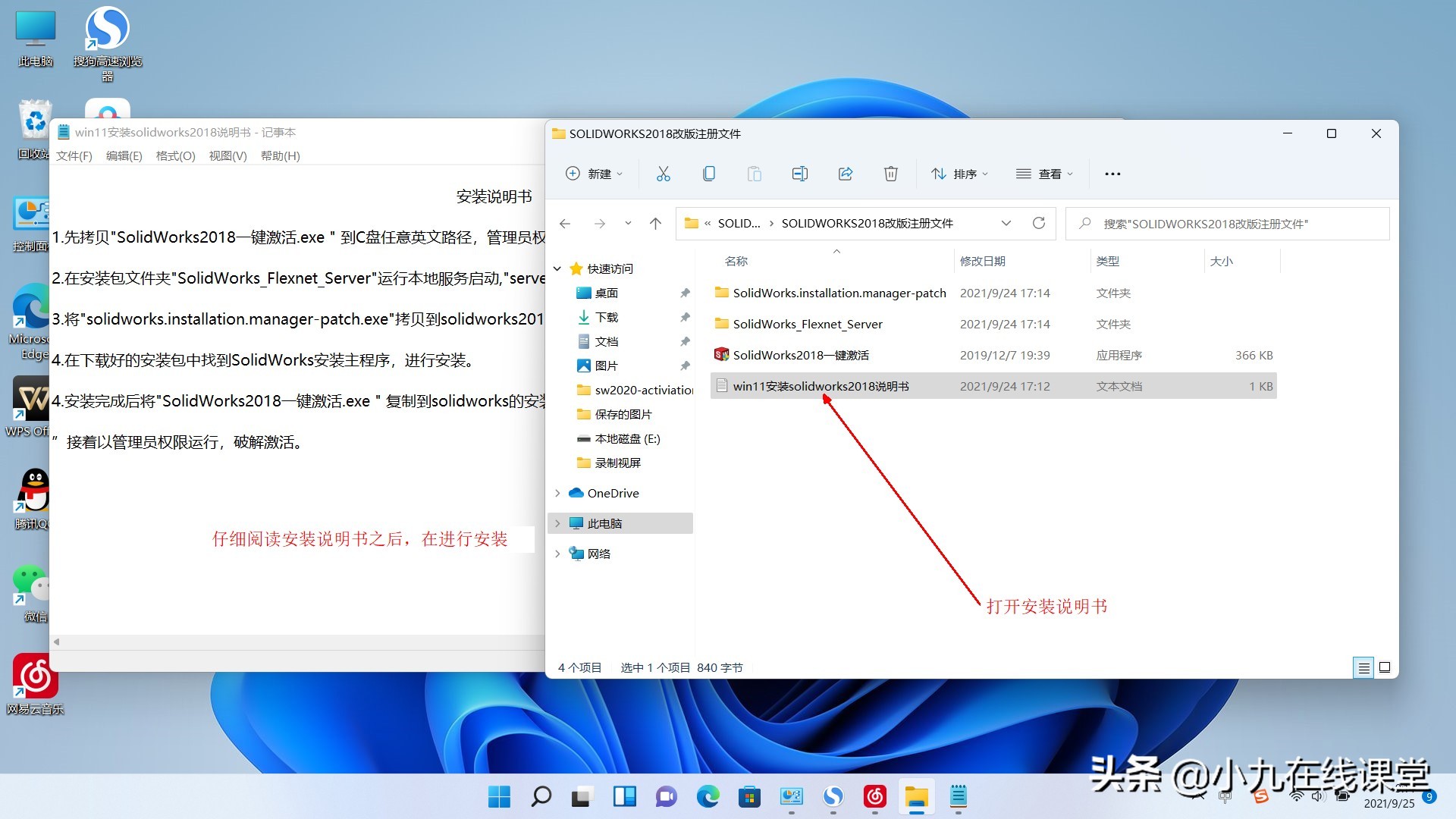The height and width of the screenshot is (819, 1456).
Task: Click inside the search box for current folder
Action: (1228, 223)
